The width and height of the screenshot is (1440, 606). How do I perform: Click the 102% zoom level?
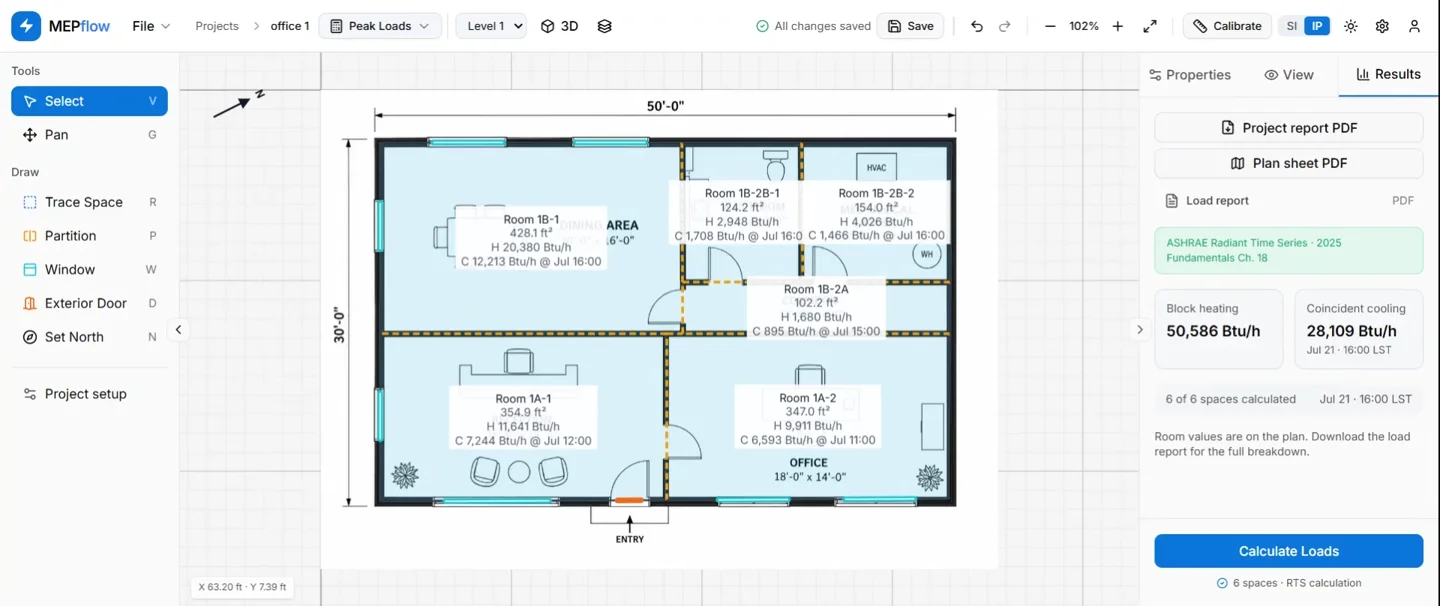click(x=1084, y=26)
